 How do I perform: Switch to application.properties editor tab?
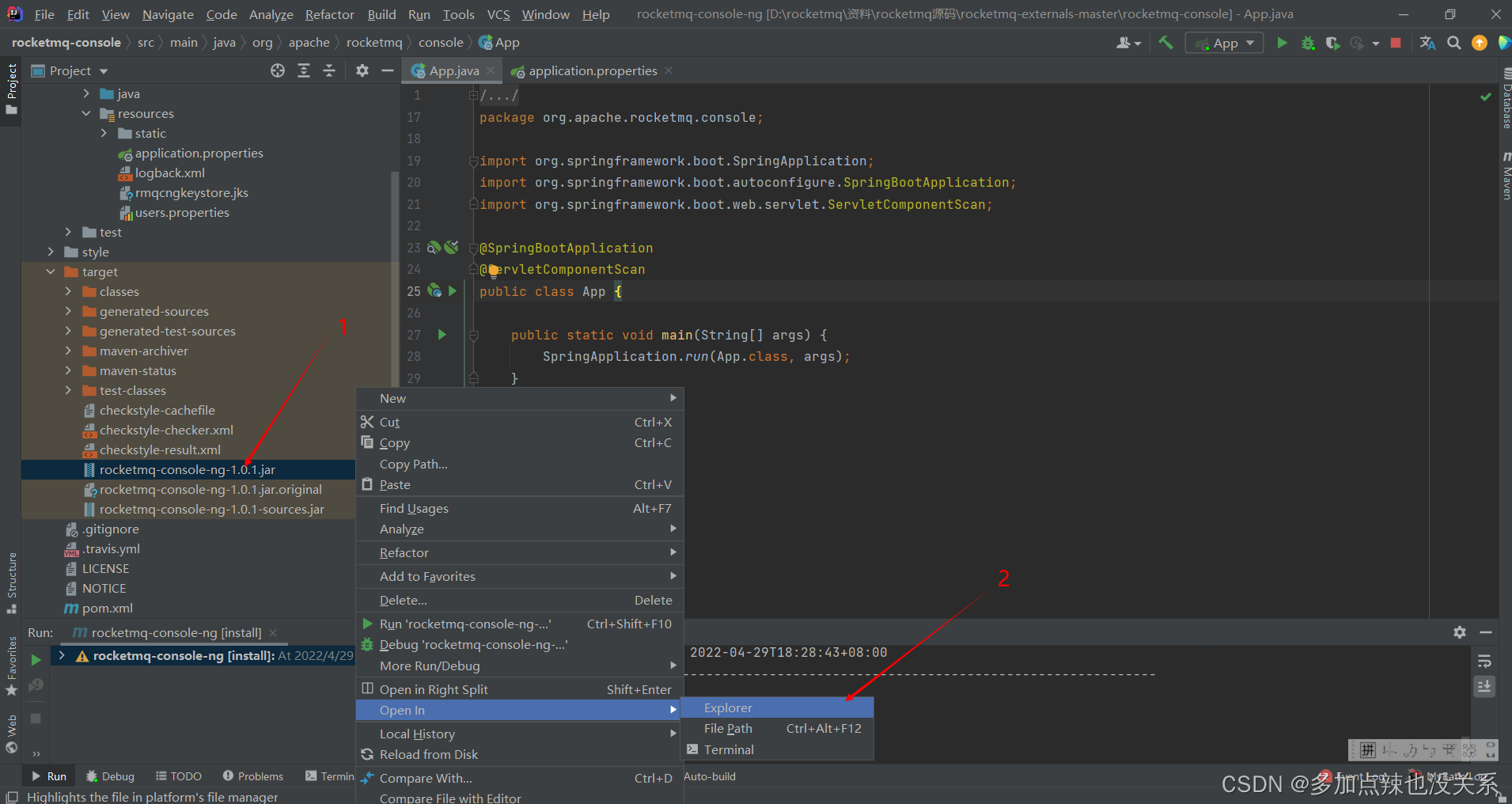(x=592, y=70)
